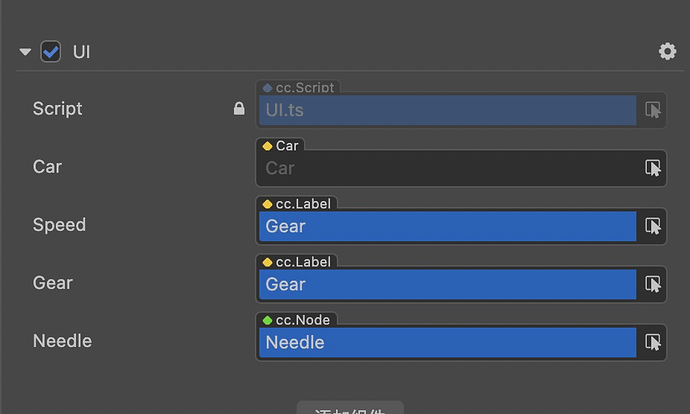
Task: Click the cc.Node type badge above Needle
Action: point(297,320)
